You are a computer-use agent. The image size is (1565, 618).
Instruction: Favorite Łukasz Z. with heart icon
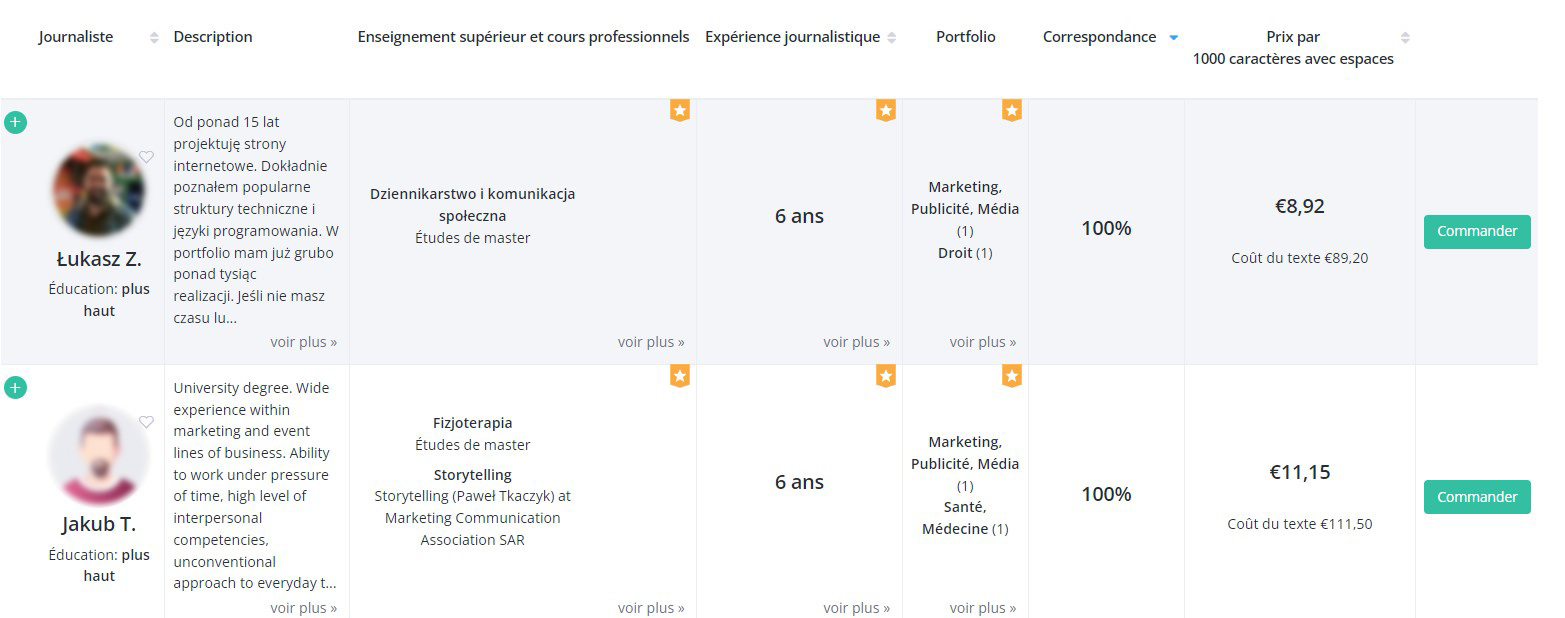click(146, 157)
